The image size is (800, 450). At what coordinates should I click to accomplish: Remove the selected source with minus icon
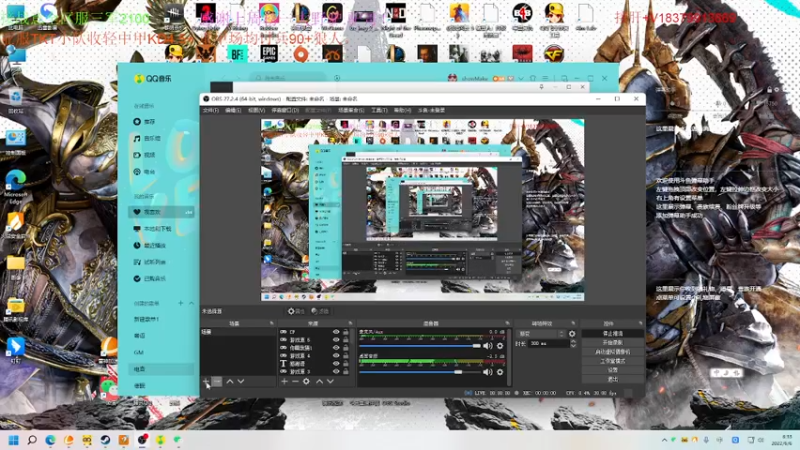[295, 381]
